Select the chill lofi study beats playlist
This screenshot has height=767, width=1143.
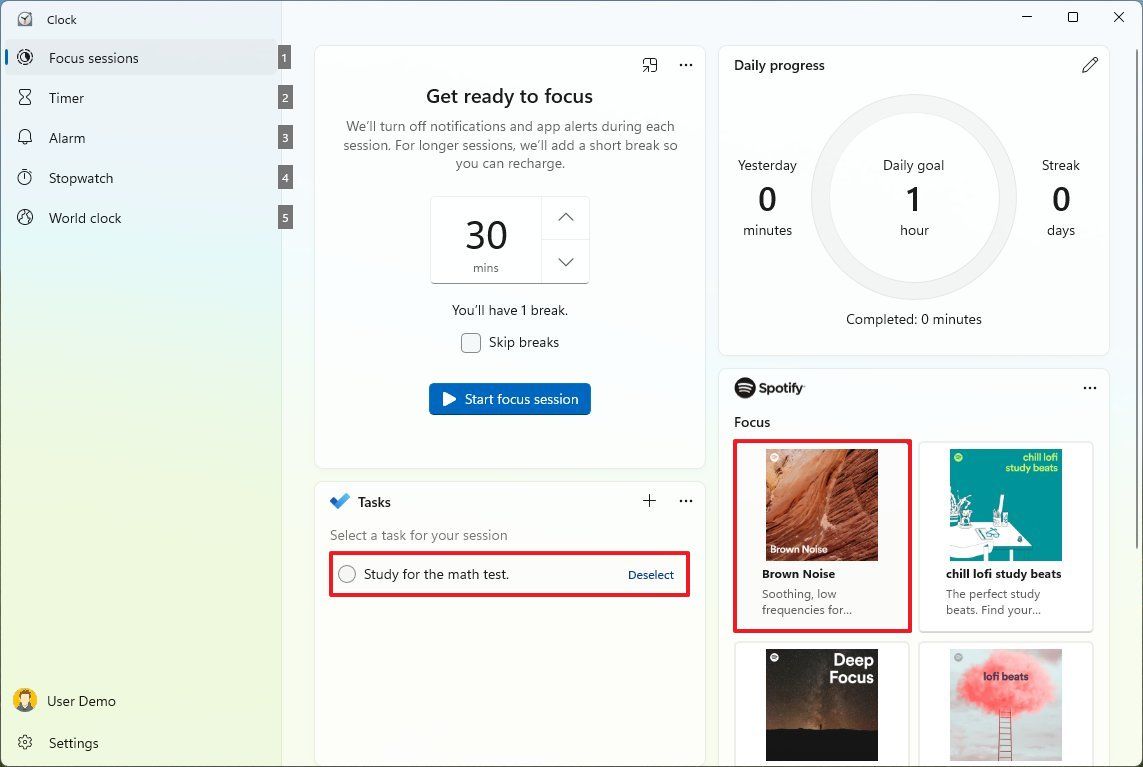click(x=1005, y=536)
